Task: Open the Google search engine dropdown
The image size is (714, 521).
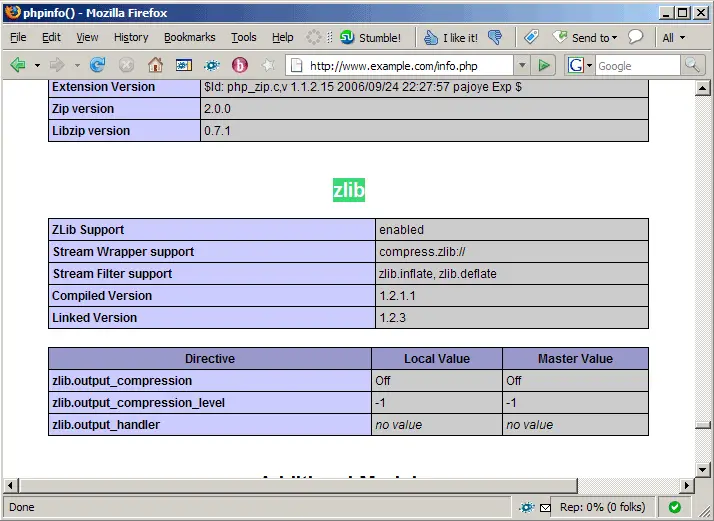Action: click(589, 66)
